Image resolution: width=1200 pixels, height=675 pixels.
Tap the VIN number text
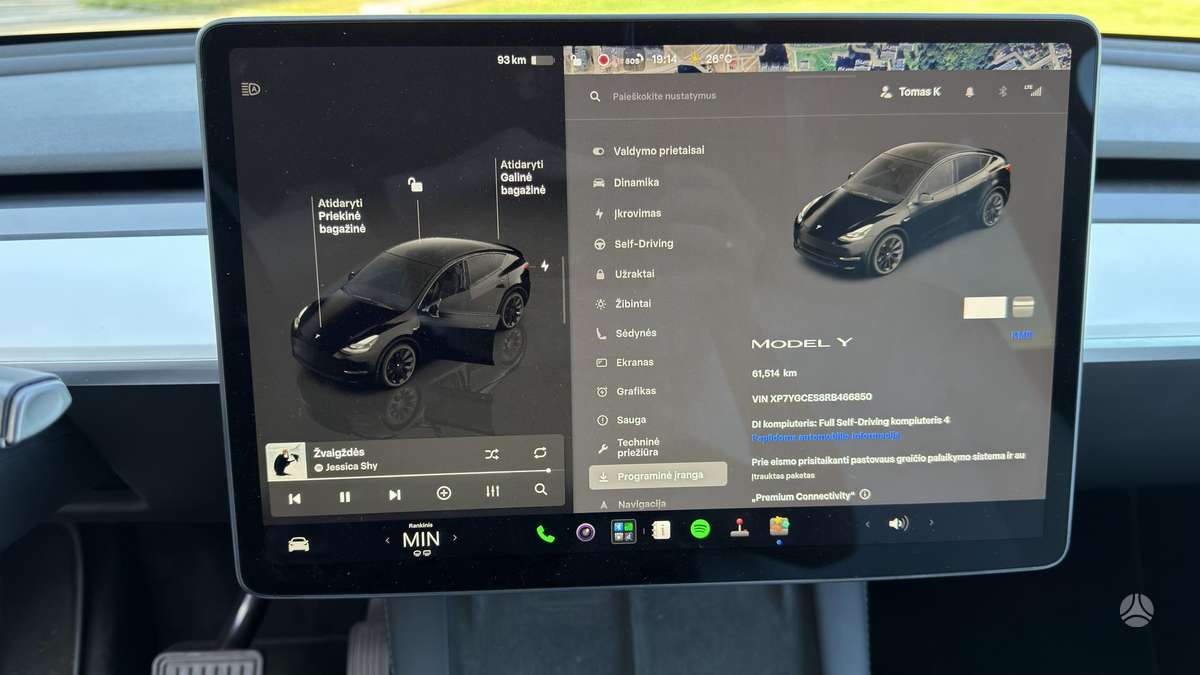(x=812, y=397)
